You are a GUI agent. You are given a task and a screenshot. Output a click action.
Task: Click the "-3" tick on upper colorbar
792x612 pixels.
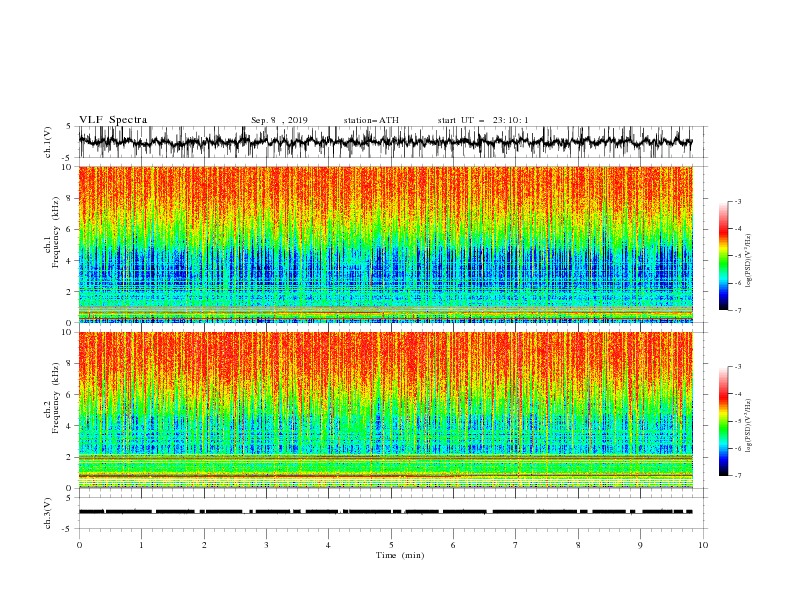(x=738, y=202)
